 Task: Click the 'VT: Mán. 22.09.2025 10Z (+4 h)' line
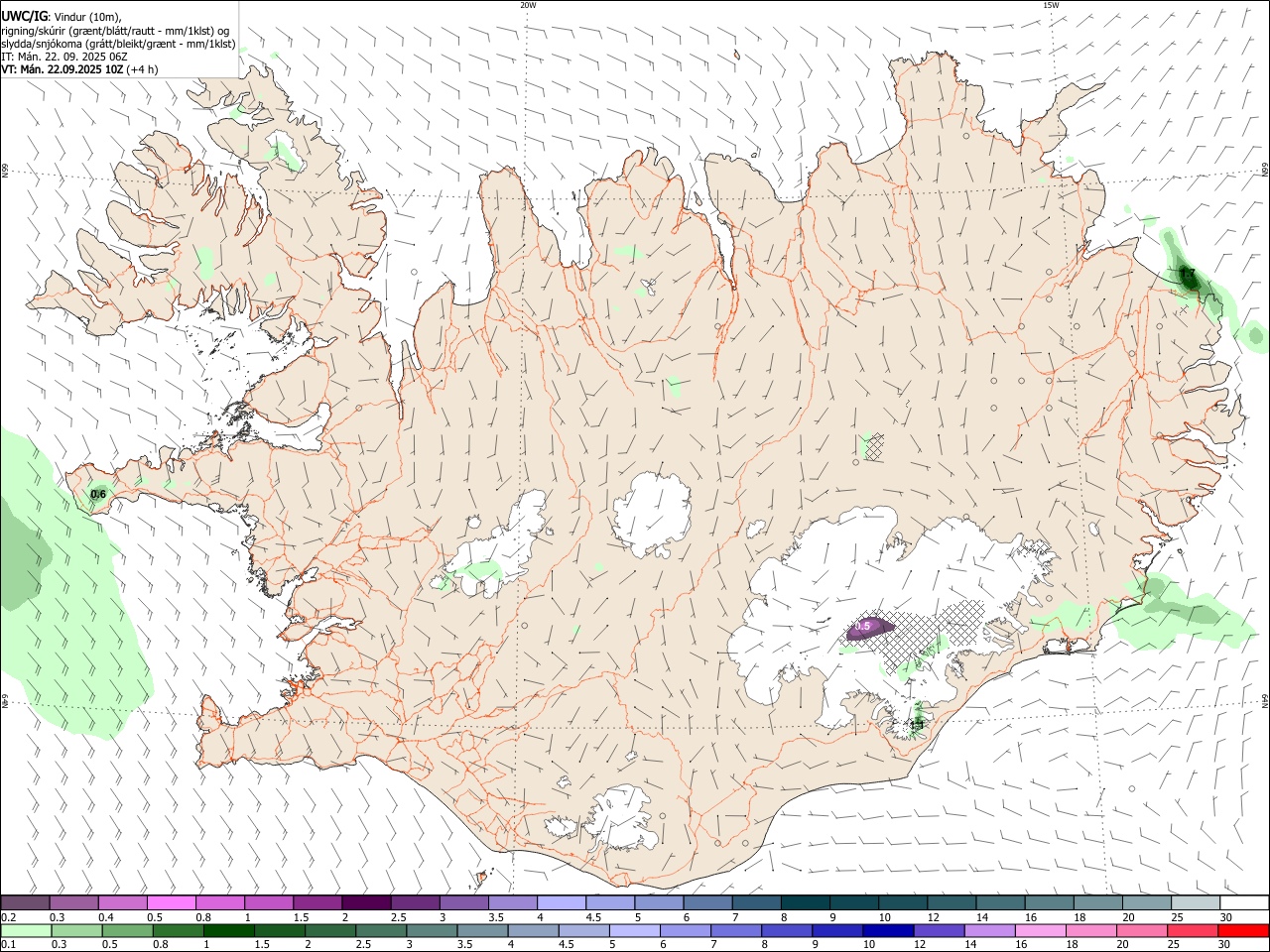[79, 69]
